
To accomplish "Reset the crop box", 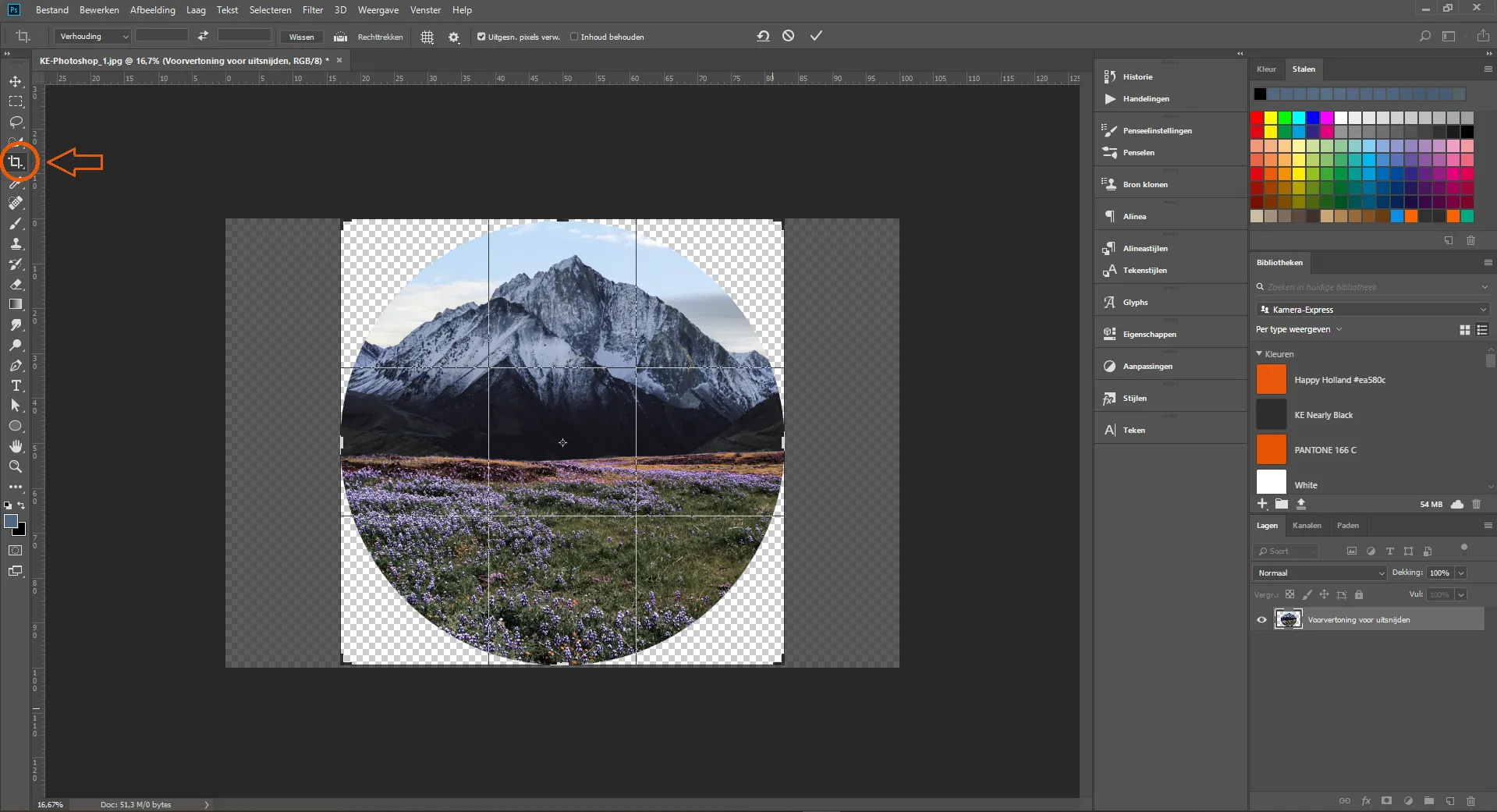I will click(763, 36).
